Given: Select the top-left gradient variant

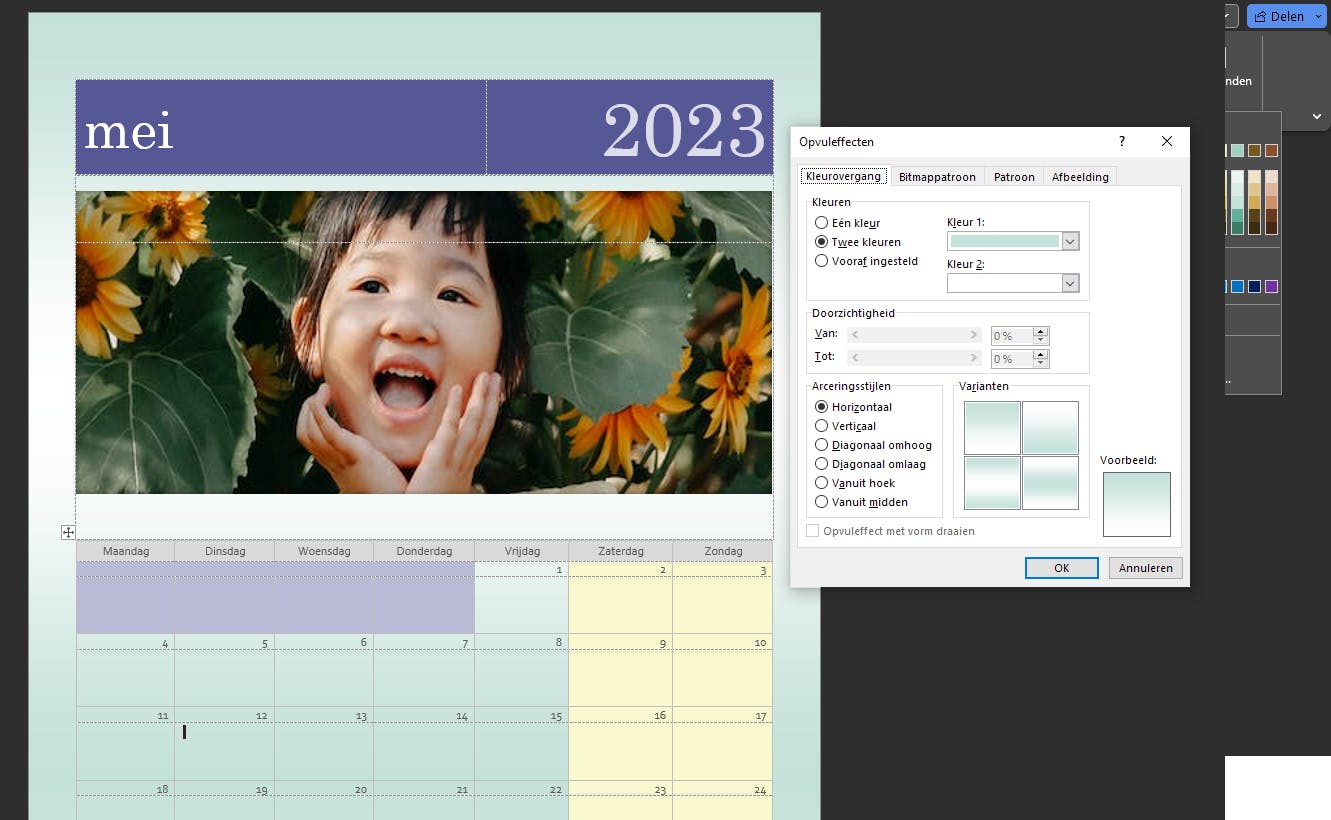Looking at the screenshot, I should click(992, 428).
